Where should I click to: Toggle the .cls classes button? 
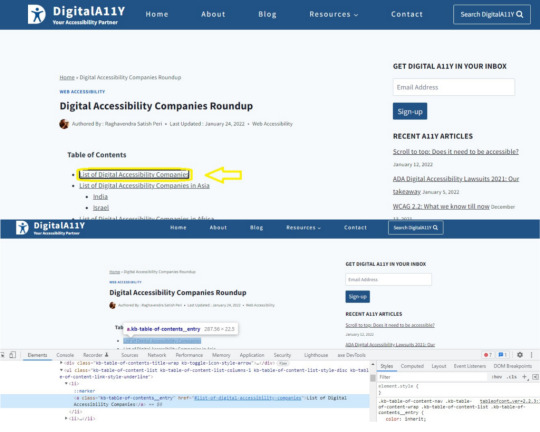[512, 377]
